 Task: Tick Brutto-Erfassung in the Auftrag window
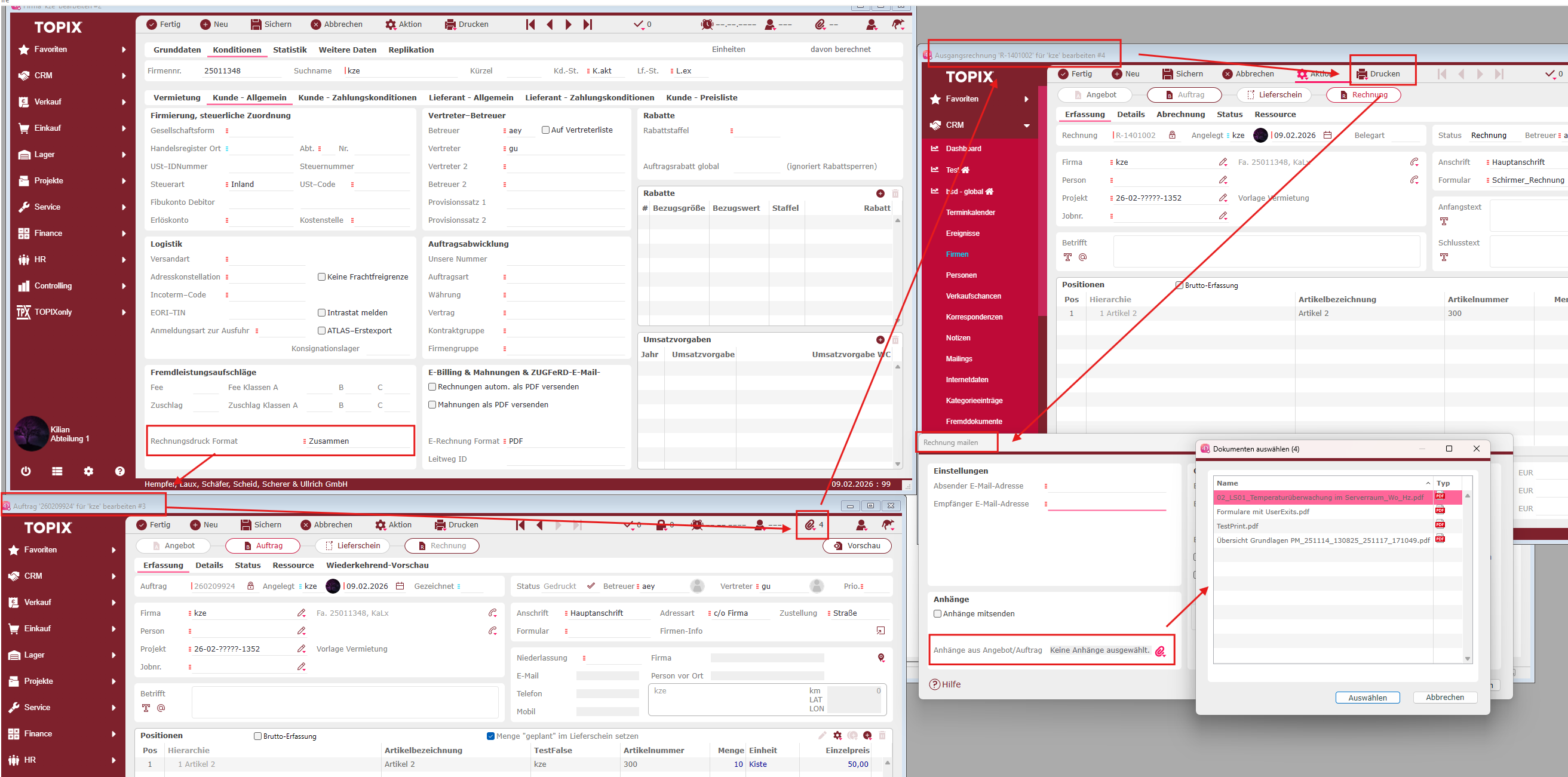pos(257,736)
